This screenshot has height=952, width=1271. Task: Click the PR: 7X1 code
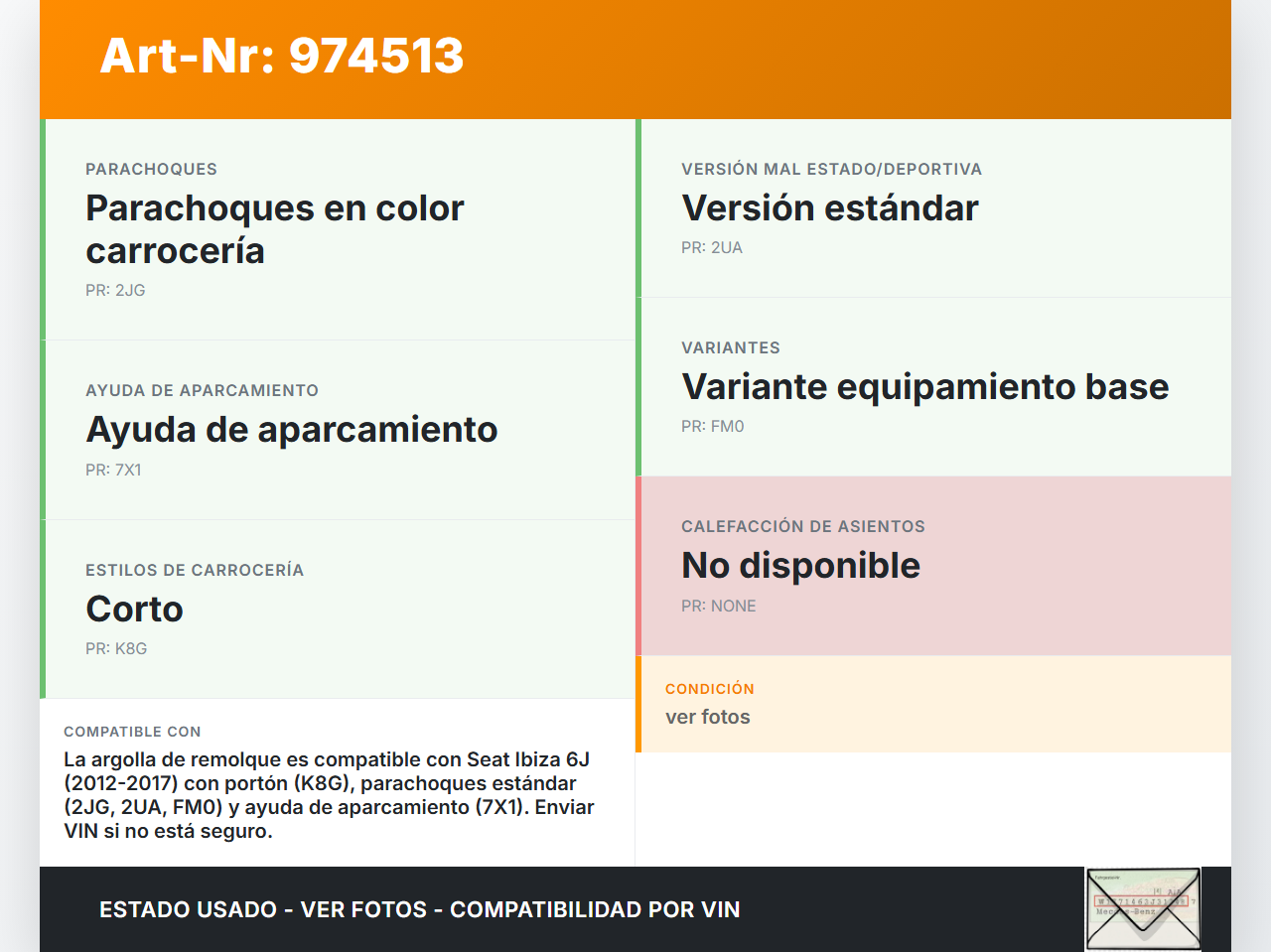point(113,471)
